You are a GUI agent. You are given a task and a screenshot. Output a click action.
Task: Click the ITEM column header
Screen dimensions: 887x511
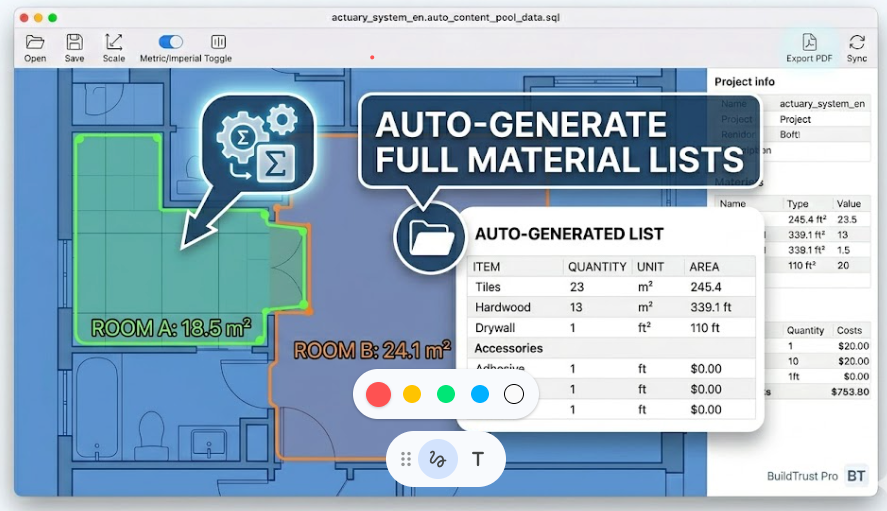pos(486,267)
